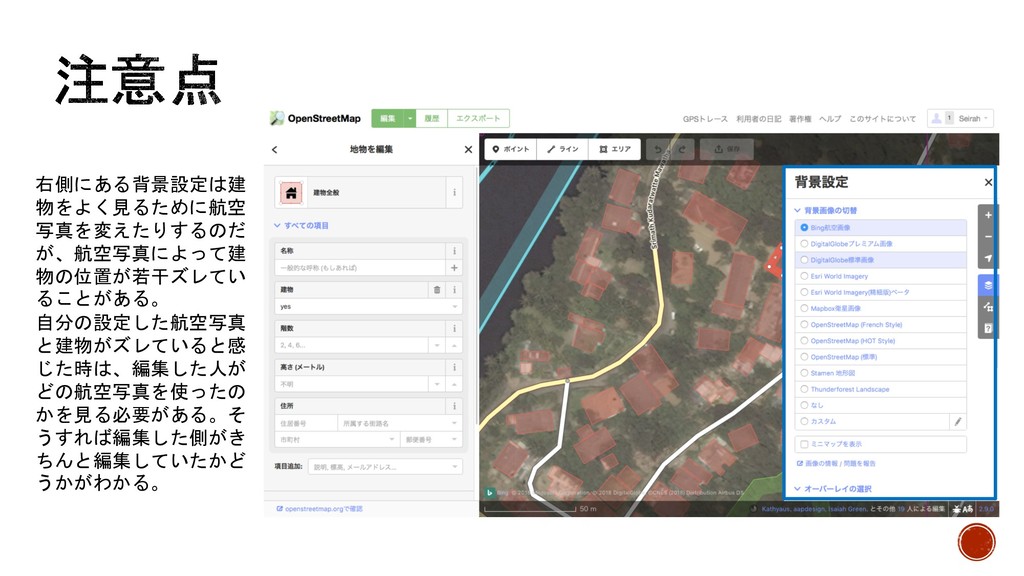This screenshot has height=576, width=1024.
Task: Click the 保存 save button
Action: [726, 149]
